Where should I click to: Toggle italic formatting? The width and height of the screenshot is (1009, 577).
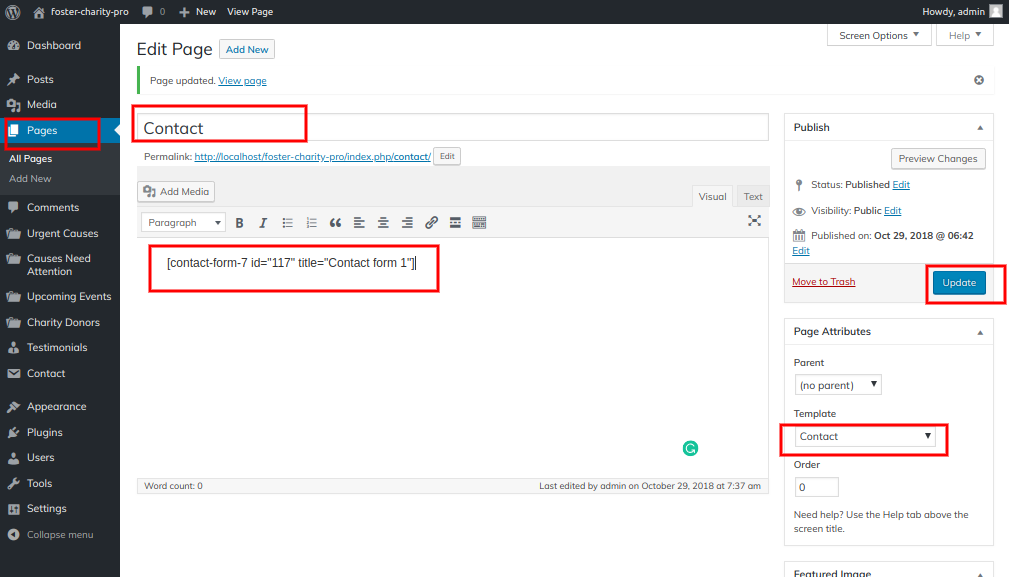tap(263, 223)
